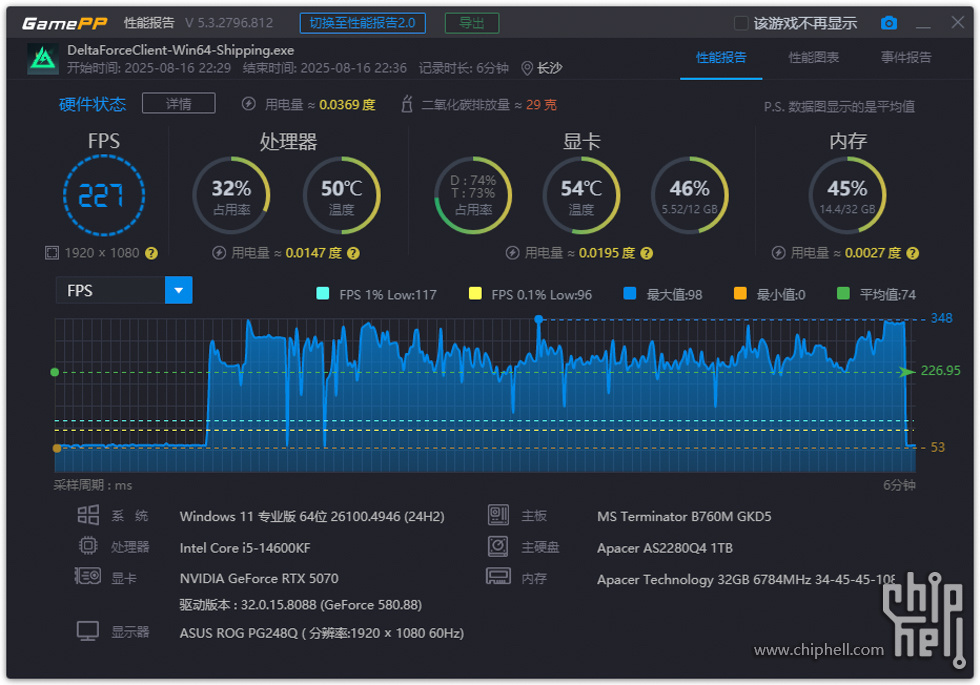The height and width of the screenshot is (685, 980).
Task: Click the CPU 32% usage gauge
Action: (231, 195)
